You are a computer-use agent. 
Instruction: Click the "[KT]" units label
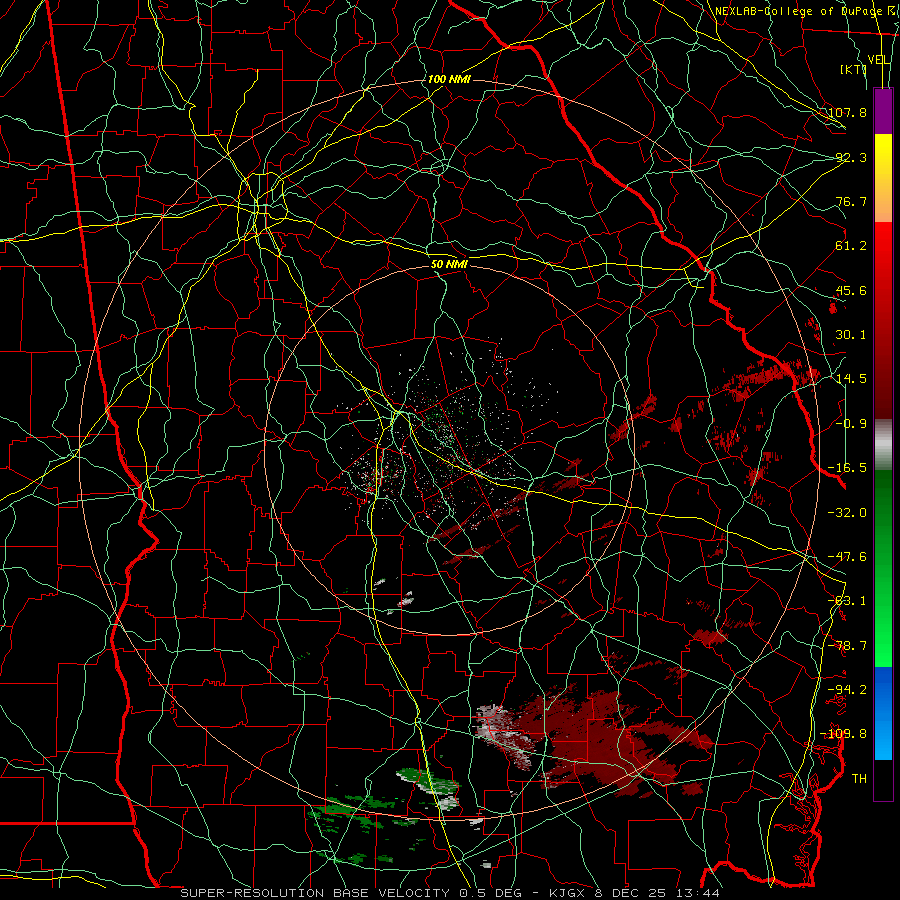pos(853,69)
